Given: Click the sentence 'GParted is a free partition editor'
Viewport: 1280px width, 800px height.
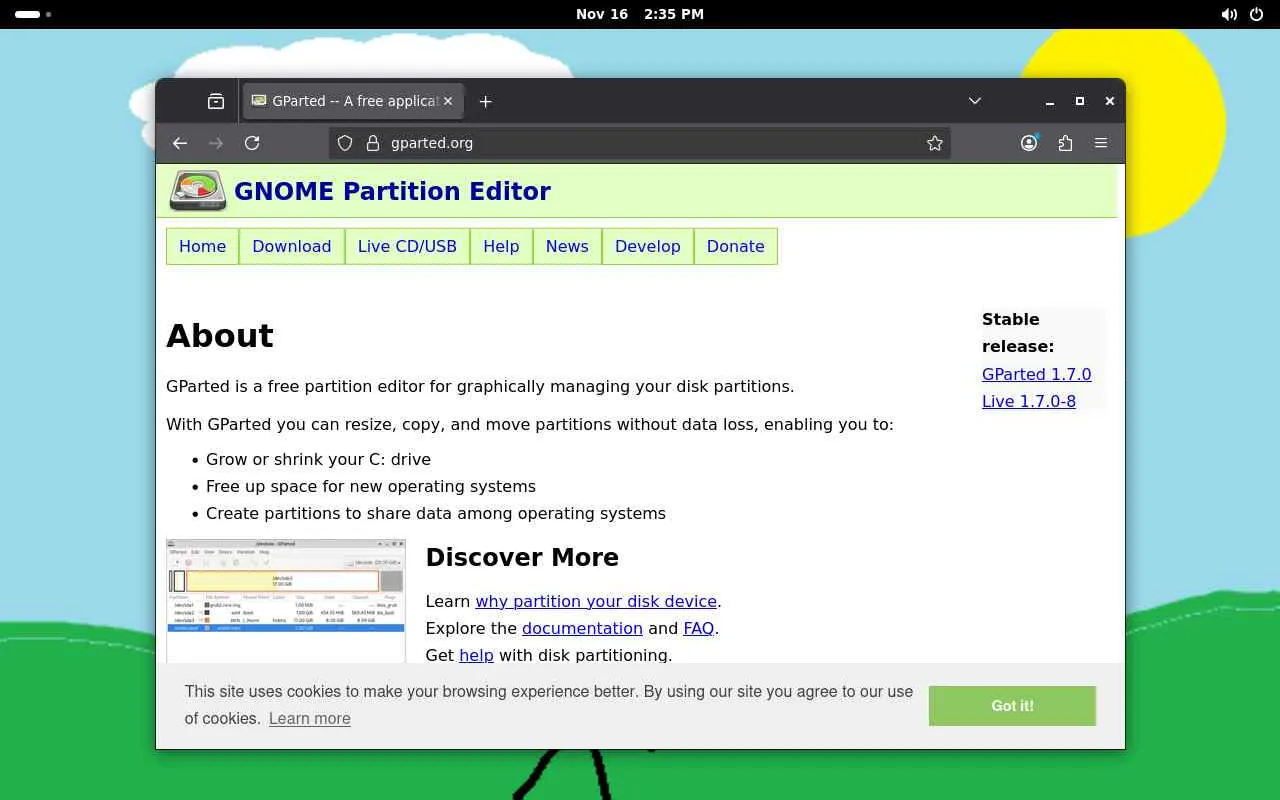Looking at the screenshot, I should click(x=480, y=386).
